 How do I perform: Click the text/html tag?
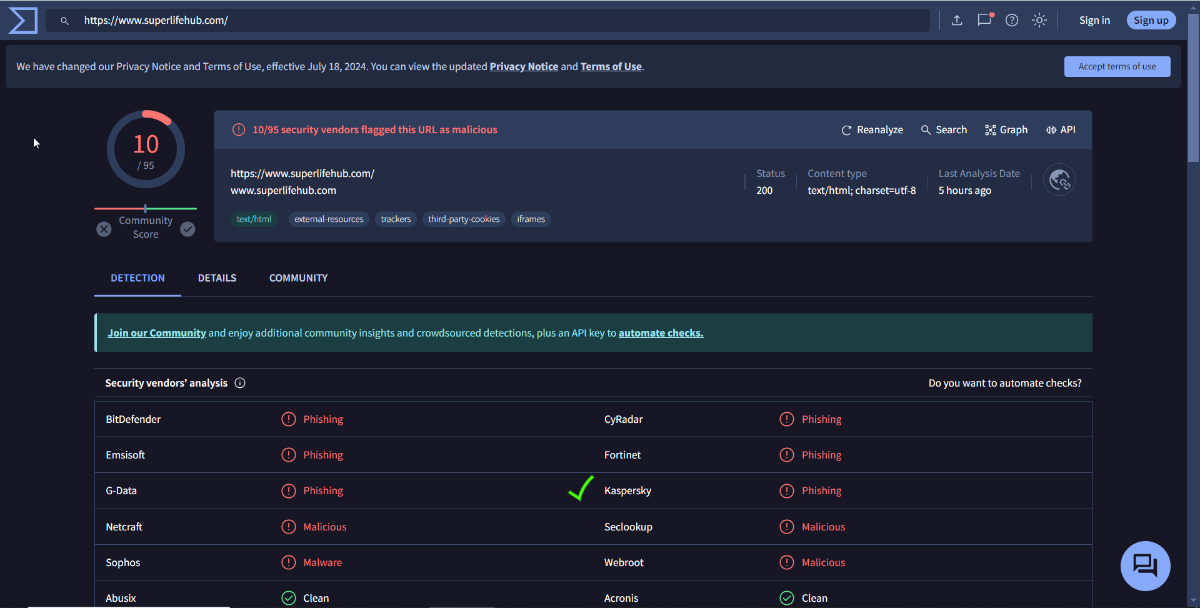(254, 219)
